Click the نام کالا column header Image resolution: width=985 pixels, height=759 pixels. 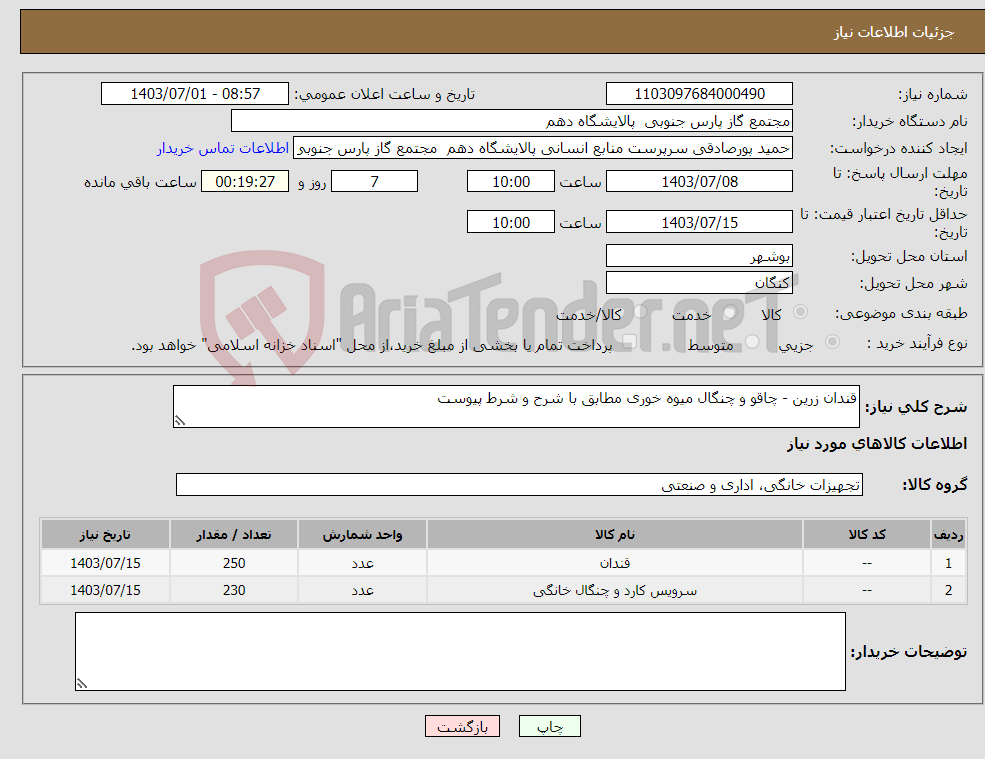click(x=615, y=535)
